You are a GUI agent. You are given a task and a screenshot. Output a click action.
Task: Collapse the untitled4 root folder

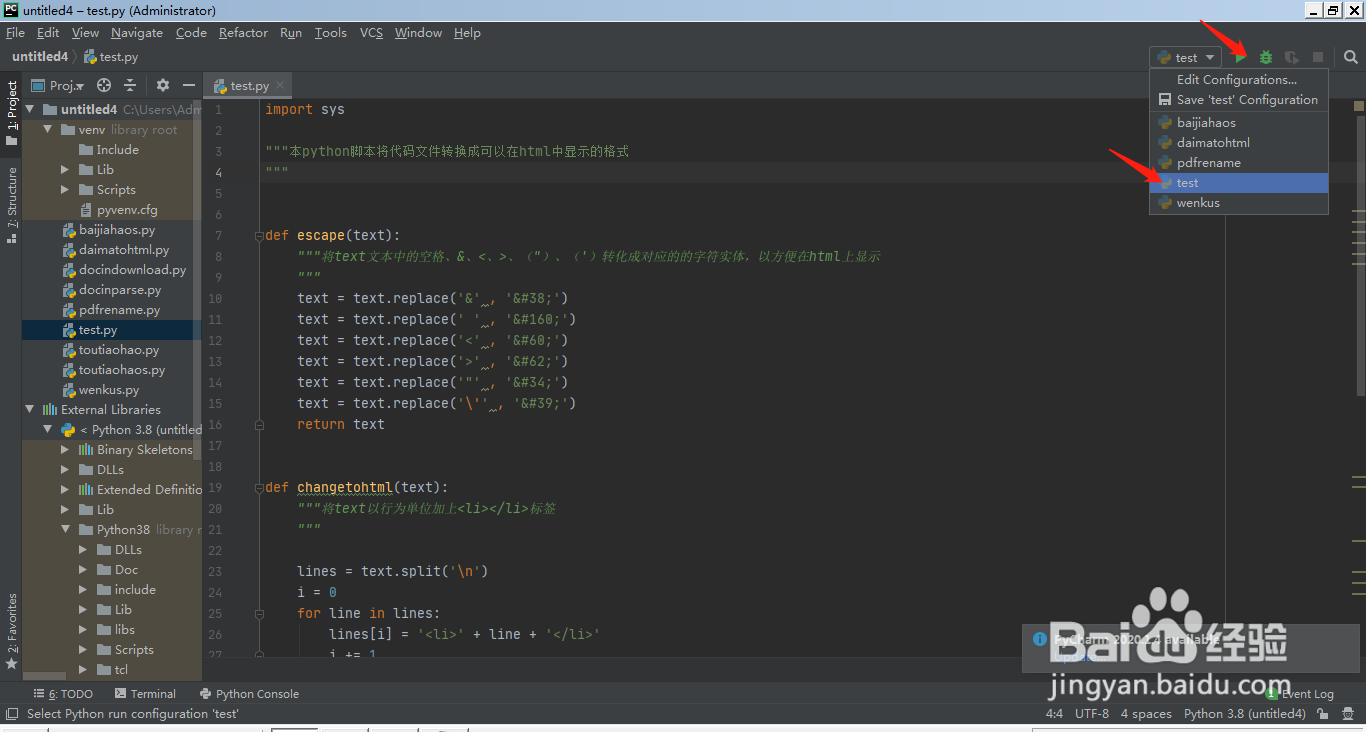point(29,110)
